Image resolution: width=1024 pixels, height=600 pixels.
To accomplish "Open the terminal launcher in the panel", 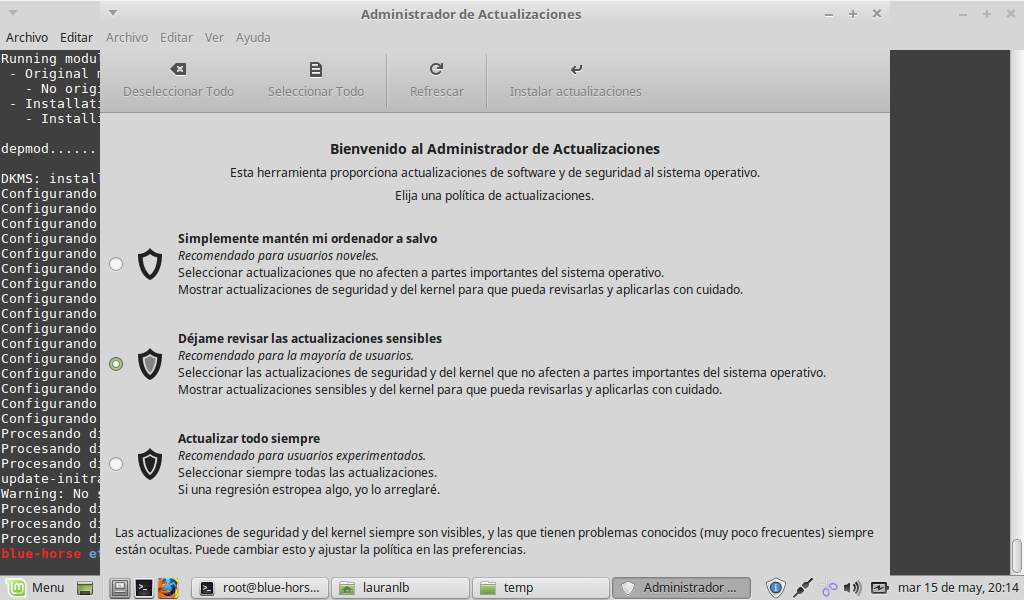I will [144, 587].
